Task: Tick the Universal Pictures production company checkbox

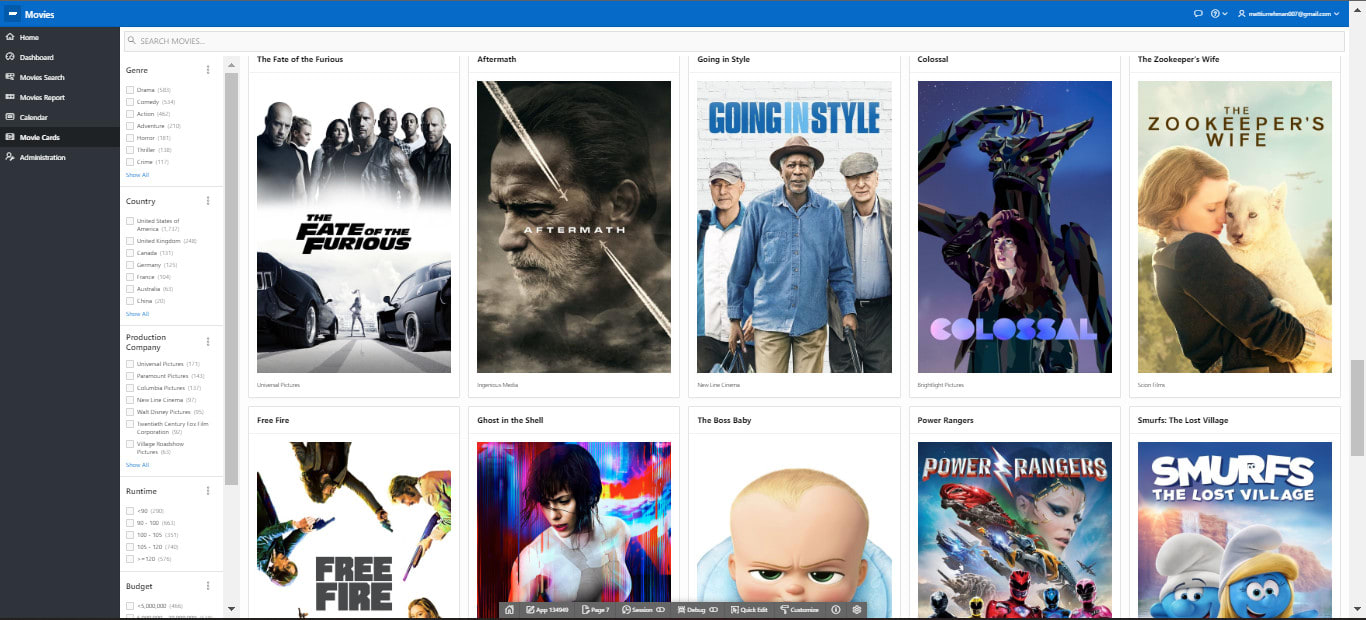Action: point(130,364)
